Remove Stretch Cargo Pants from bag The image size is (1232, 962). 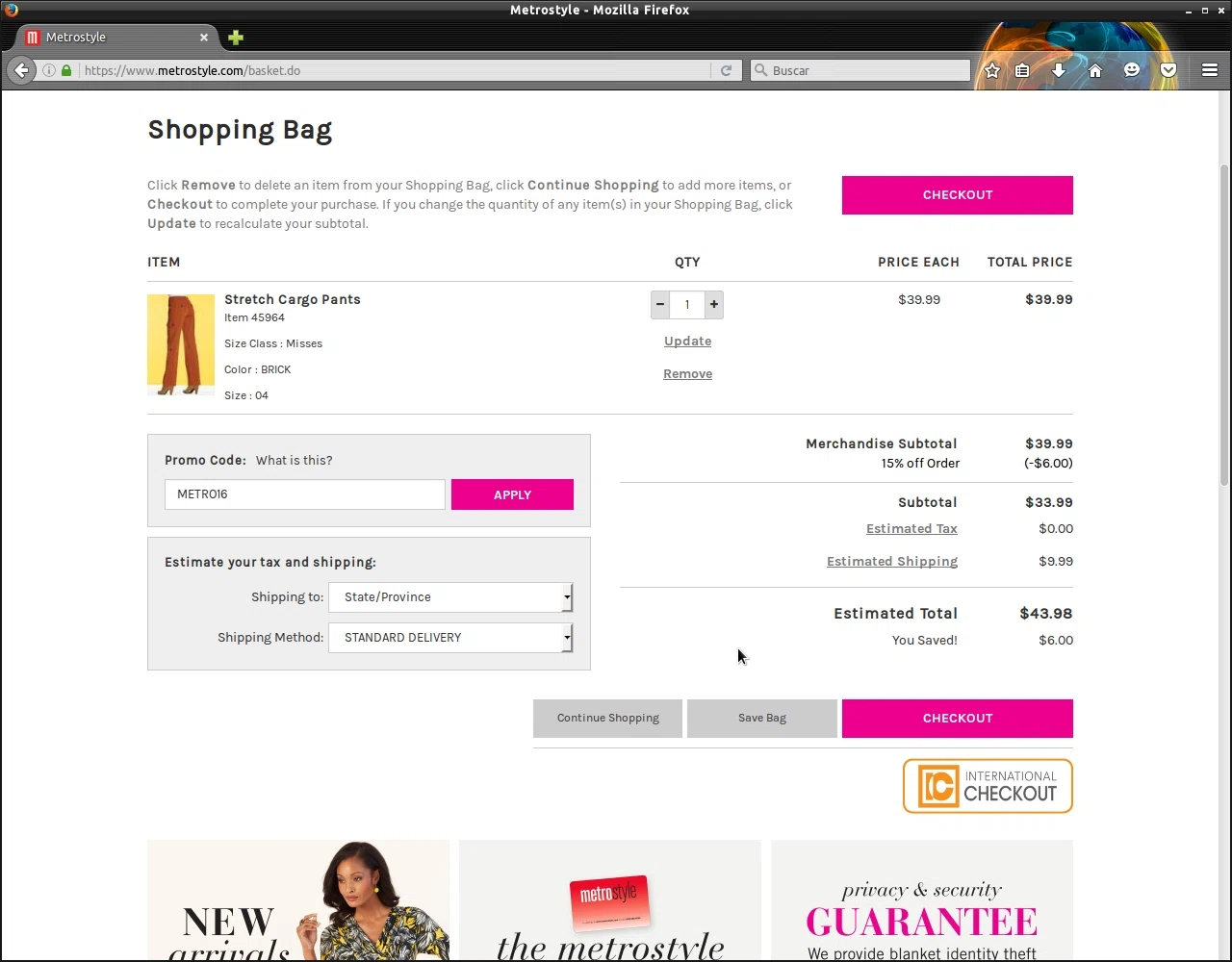click(687, 374)
